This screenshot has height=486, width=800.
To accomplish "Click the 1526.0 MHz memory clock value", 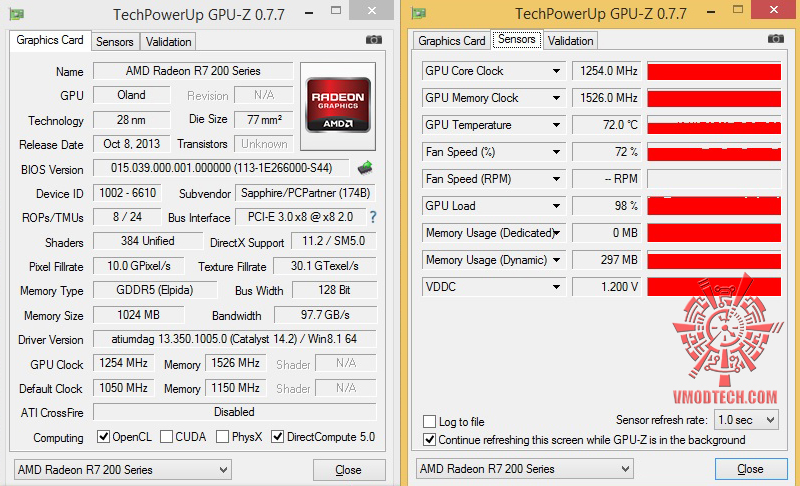I will pos(606,98).
